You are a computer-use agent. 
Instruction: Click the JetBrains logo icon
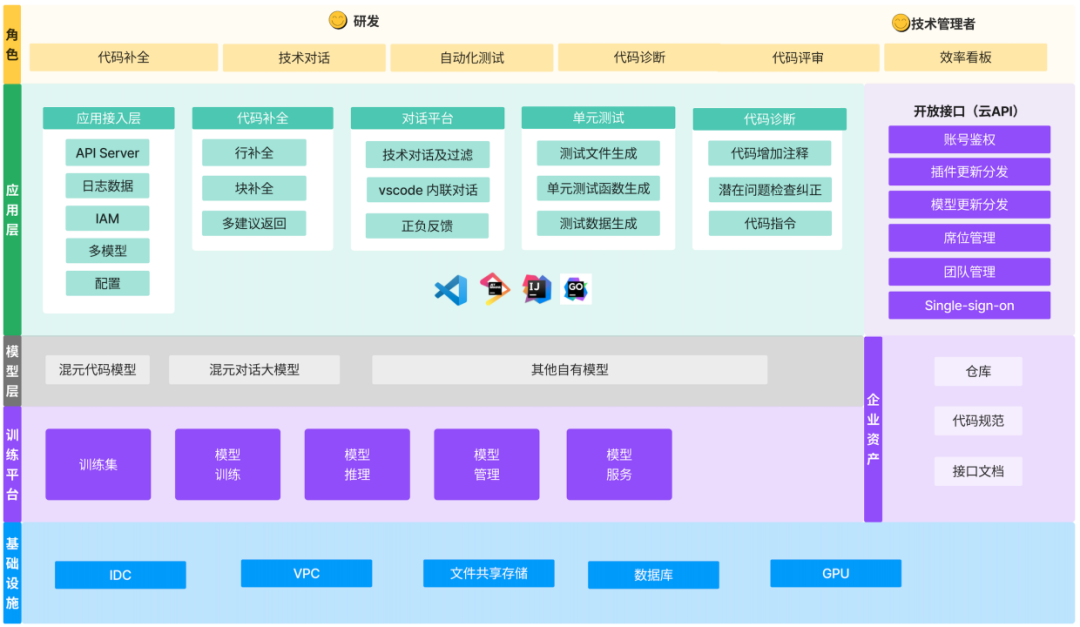click(493, 289)
